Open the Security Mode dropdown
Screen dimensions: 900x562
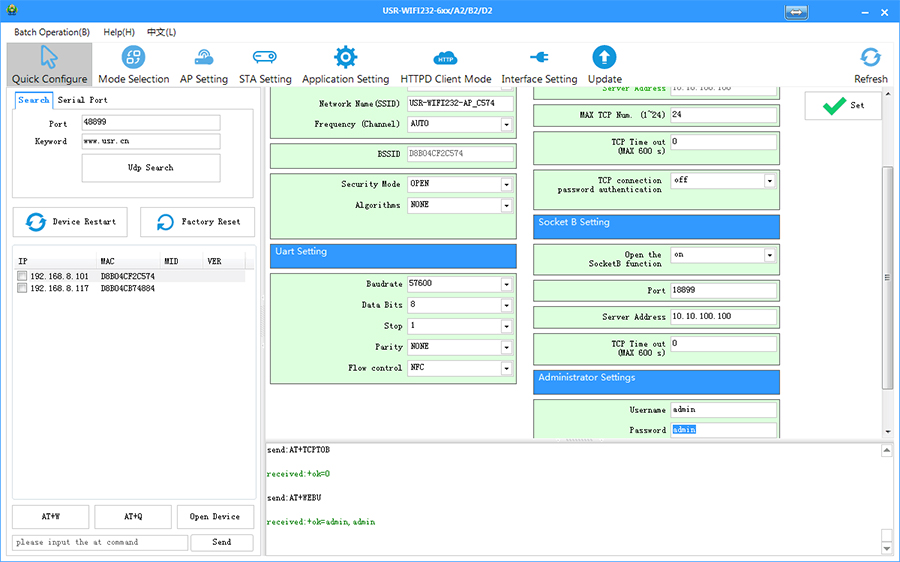(x=506, y=185)
